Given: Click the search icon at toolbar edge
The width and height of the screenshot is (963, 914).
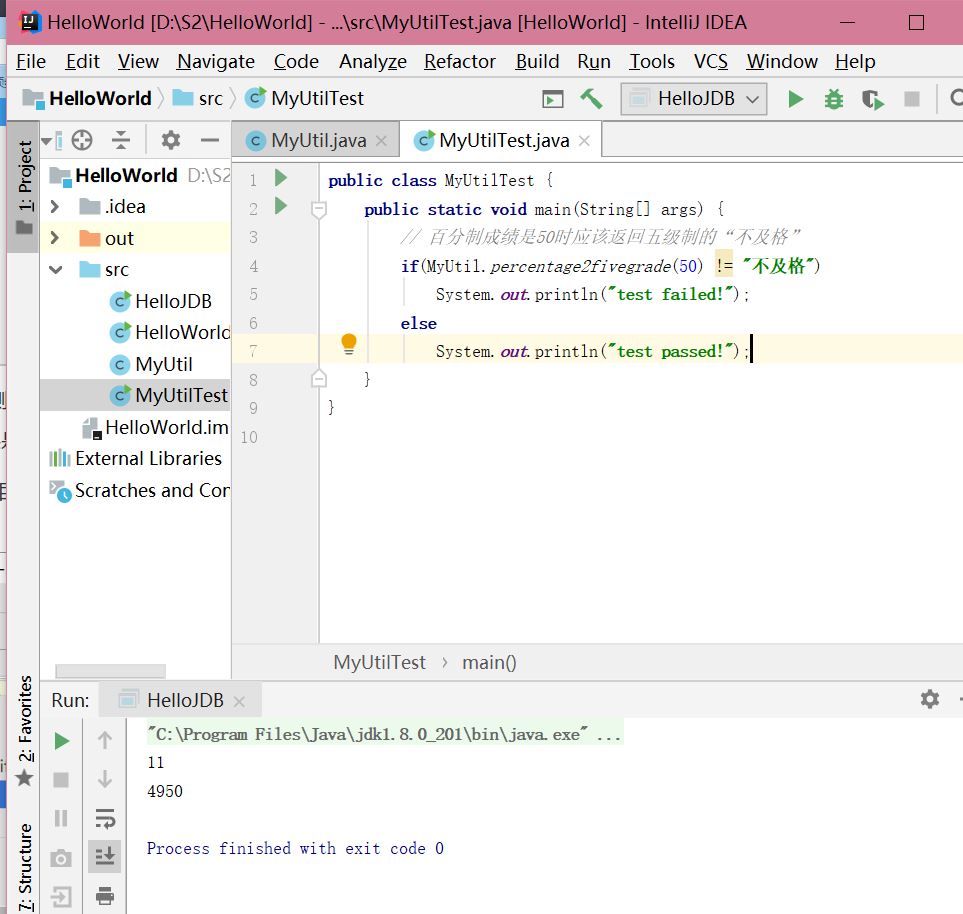Looking at the screenshot, I should point(956,98).
